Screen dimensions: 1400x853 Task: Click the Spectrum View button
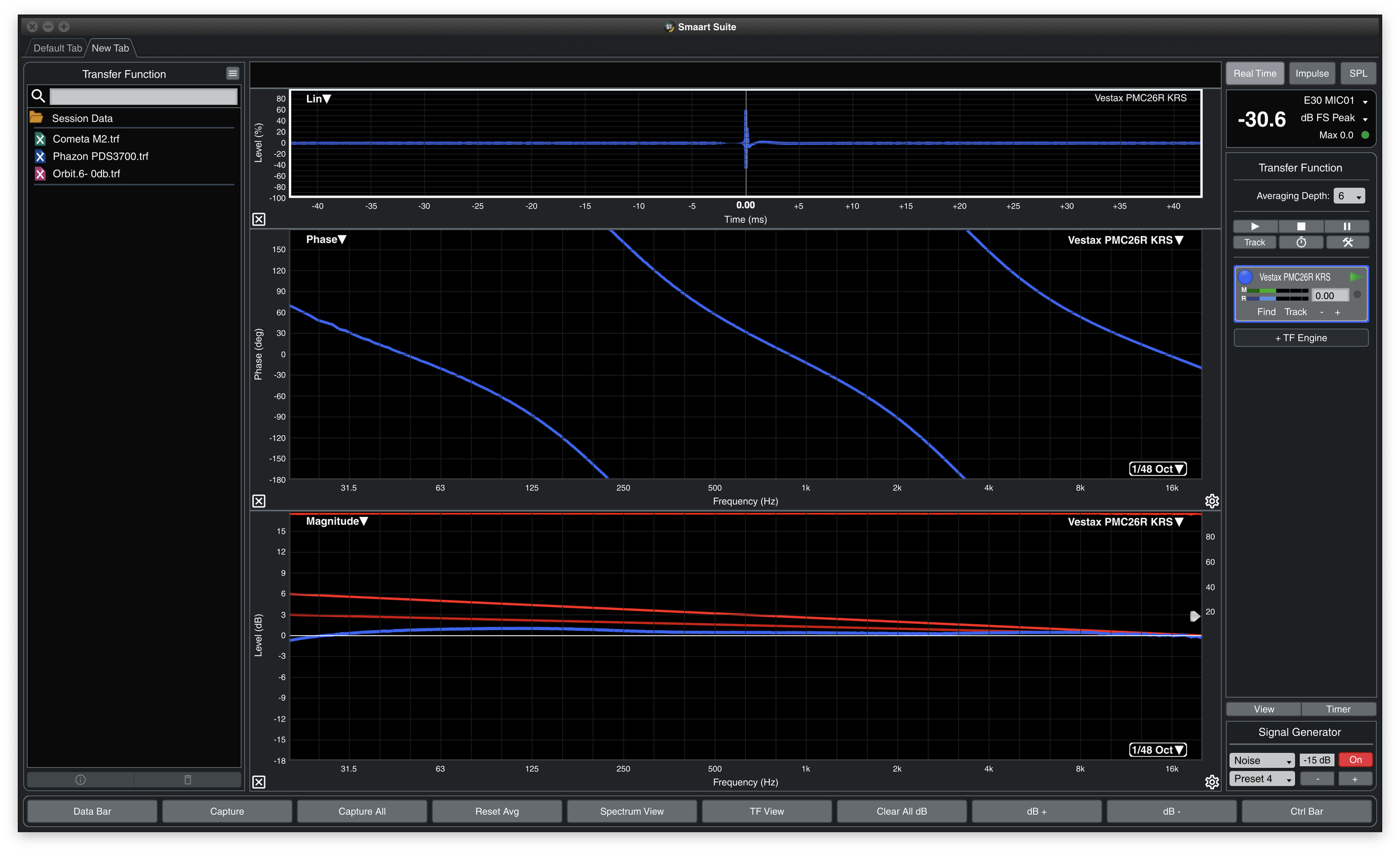click(632, 811)
